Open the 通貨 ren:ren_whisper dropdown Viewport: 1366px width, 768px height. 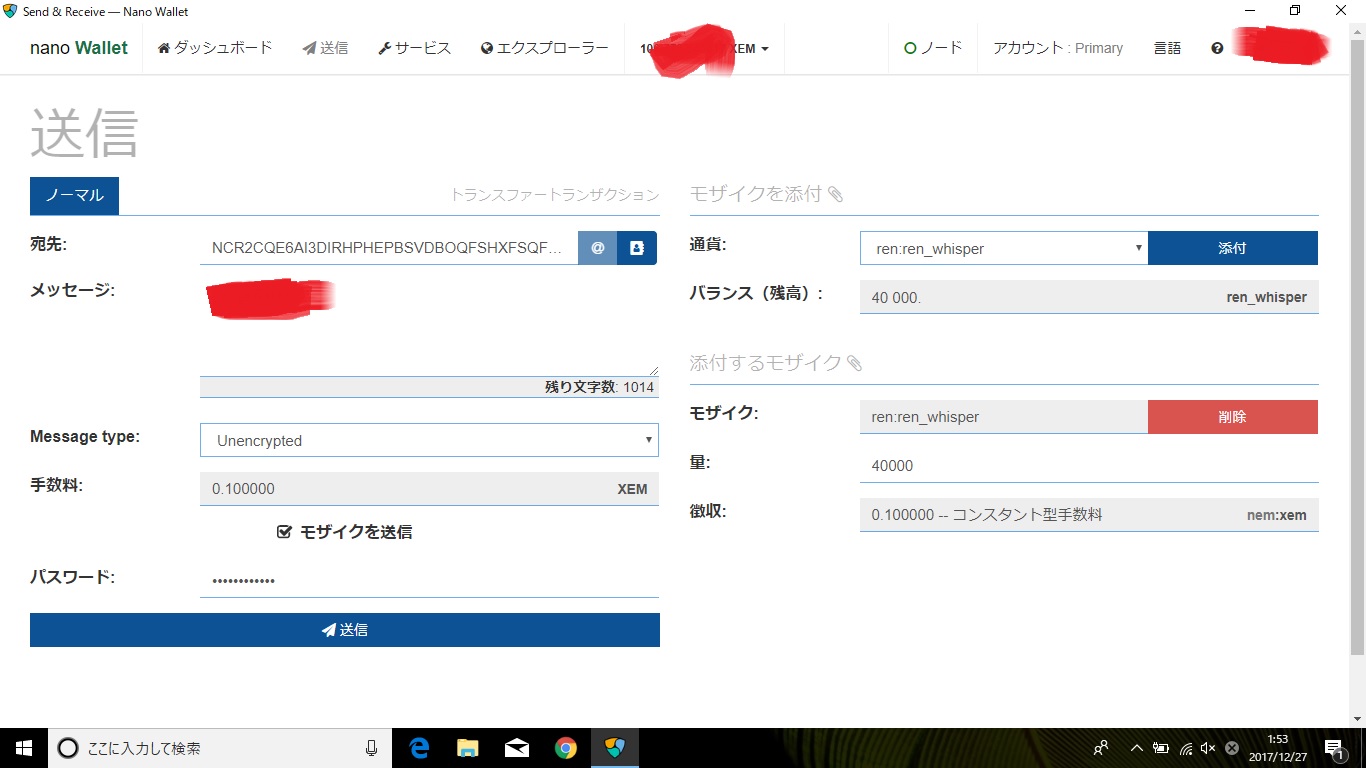(1004, 248)
